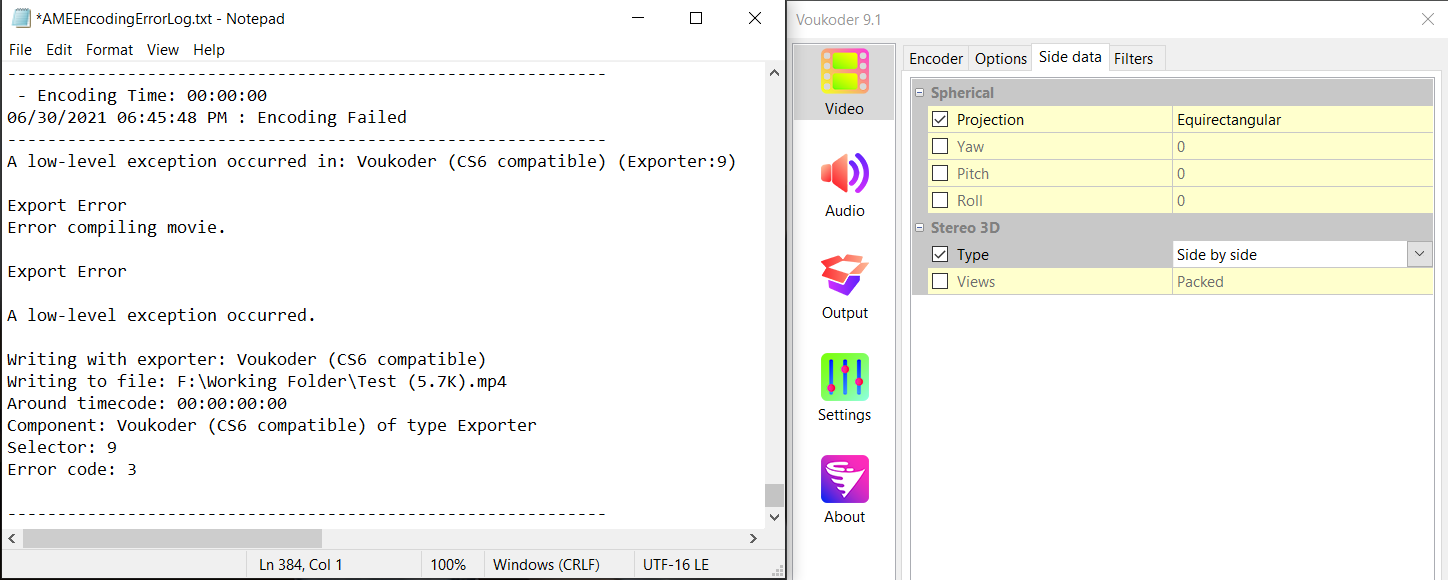Open the Format menu in Notepad

click(109, 50)
